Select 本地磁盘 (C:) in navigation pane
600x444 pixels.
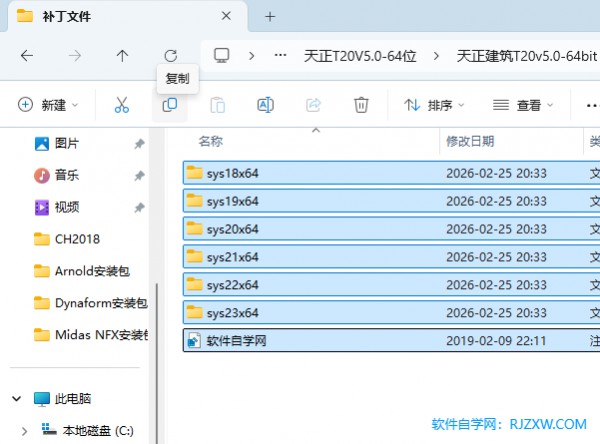[98, 431]
